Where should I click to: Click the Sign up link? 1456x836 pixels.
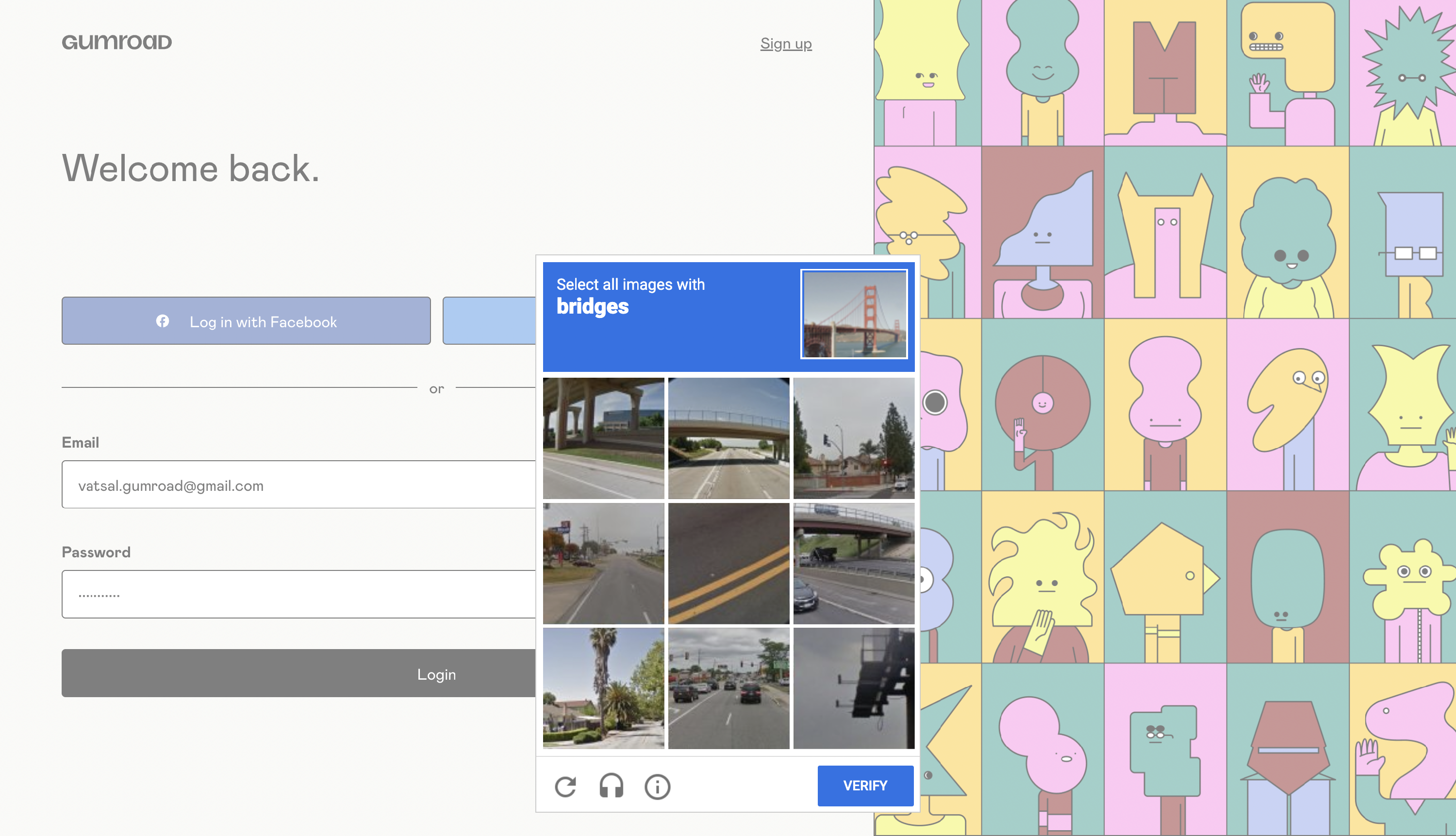coord(786,42)
